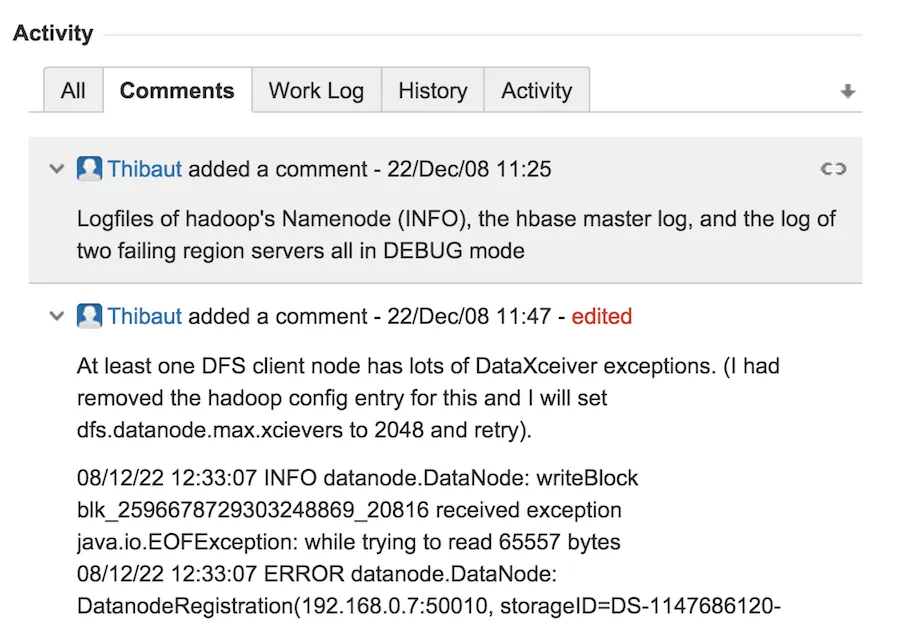Collapse the 11:25 comment using its chevron

[57, 169]
